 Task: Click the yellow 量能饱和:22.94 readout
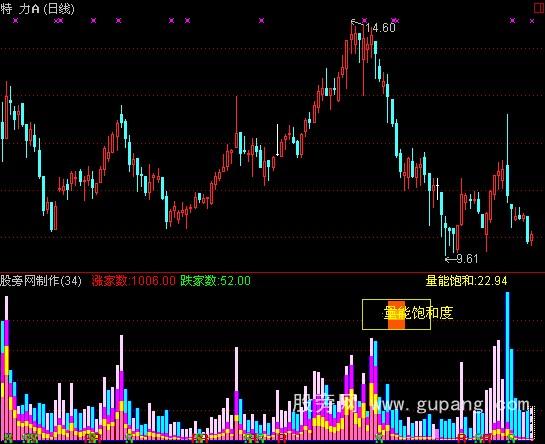466,281
